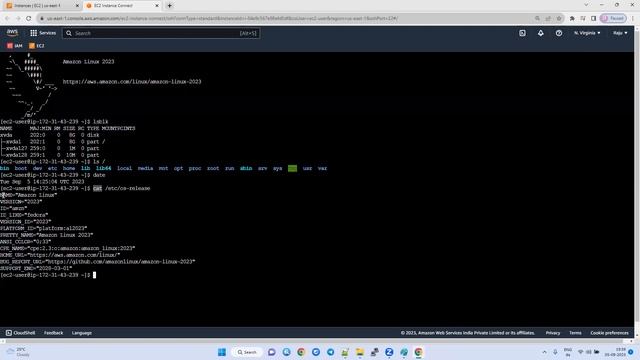Open the Windows Start button
The image size is (640, 360).
click(x=222, y=352)
